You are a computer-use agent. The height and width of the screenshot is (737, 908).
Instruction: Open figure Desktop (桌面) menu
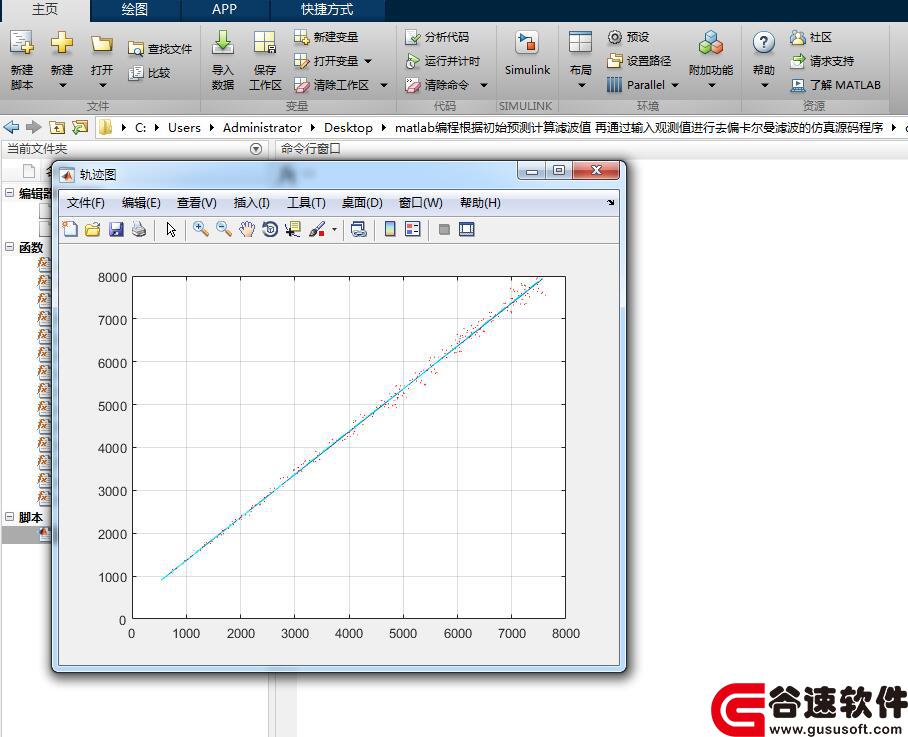[362, 203]
